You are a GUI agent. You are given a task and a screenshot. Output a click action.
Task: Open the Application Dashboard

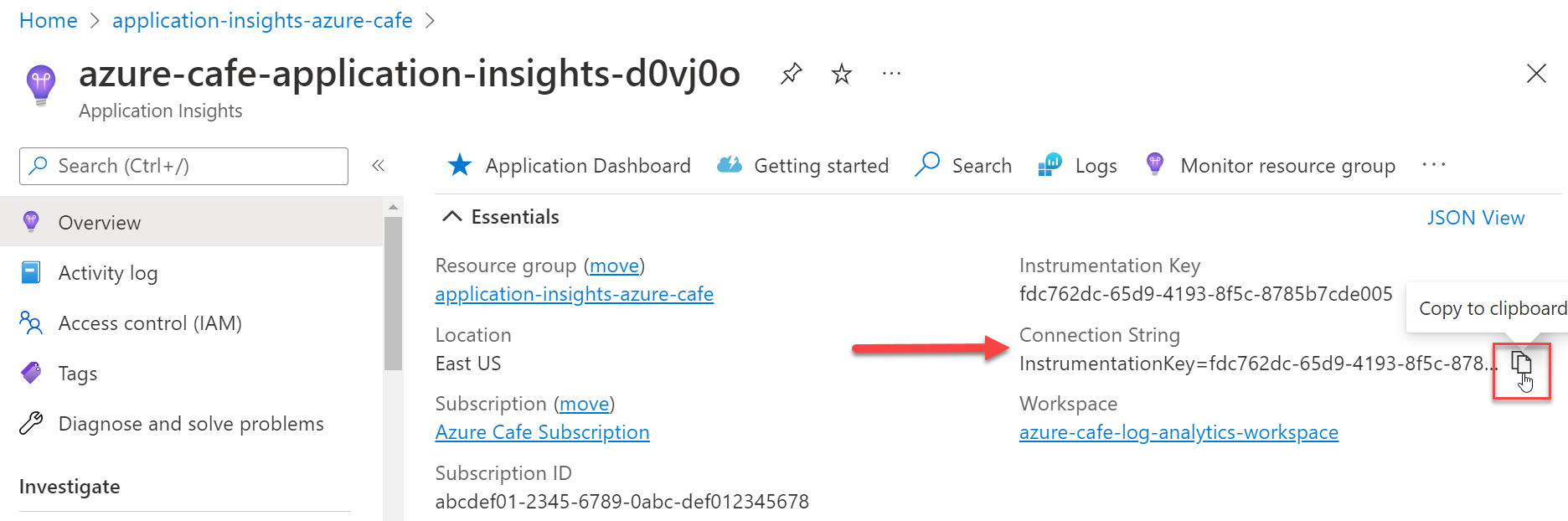pyautogui.click(x=570, y=166)
